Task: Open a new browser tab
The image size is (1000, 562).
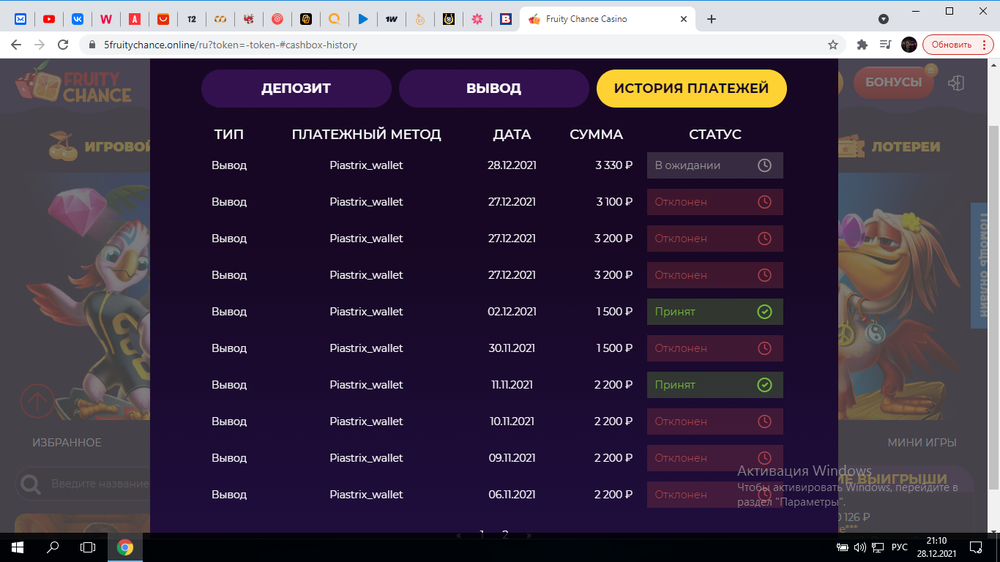Action: click(712, 19)
